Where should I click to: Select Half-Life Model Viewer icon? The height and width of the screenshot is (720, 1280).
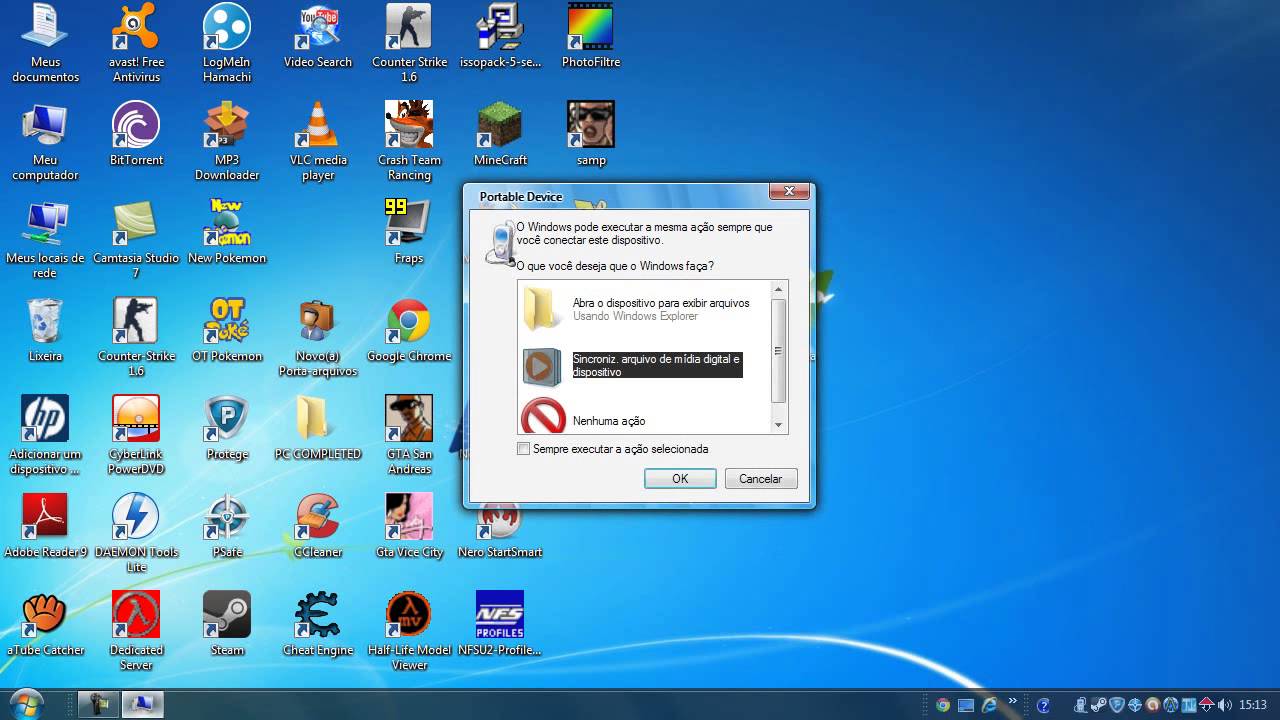(x=409, y=631)
